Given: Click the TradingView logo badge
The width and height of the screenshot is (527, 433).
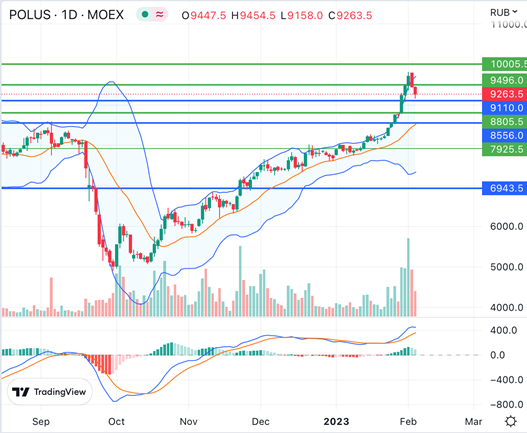Looking at the screenshot, I should (49, 392).
